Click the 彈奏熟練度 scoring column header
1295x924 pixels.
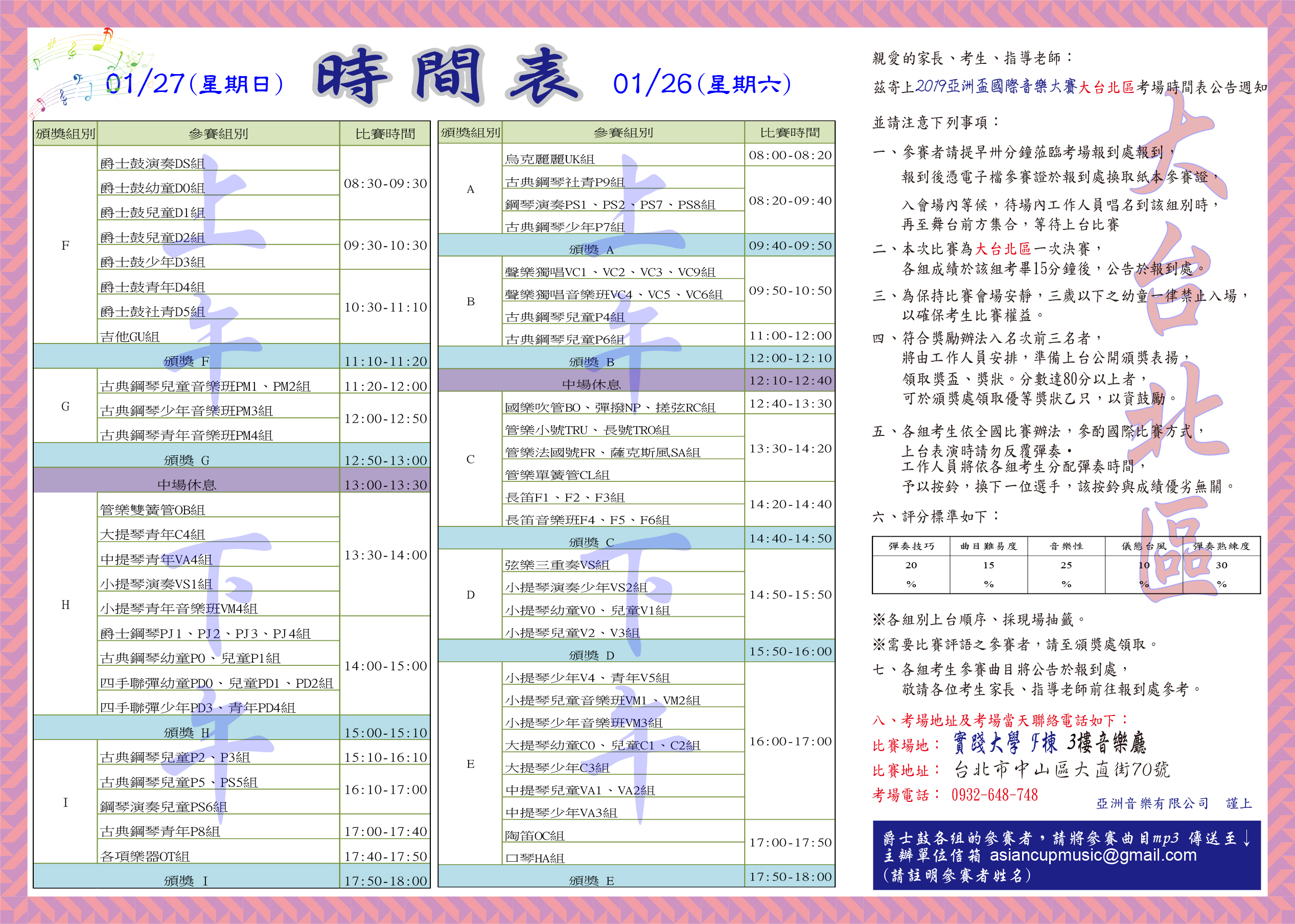point(1221,546)
